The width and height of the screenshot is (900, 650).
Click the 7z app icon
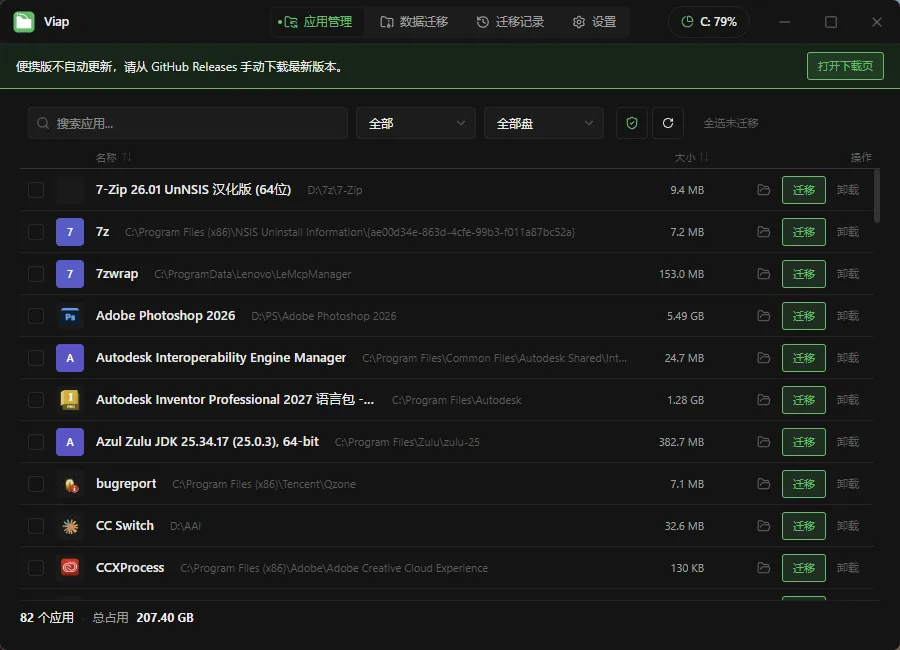[x=70, y=232]
